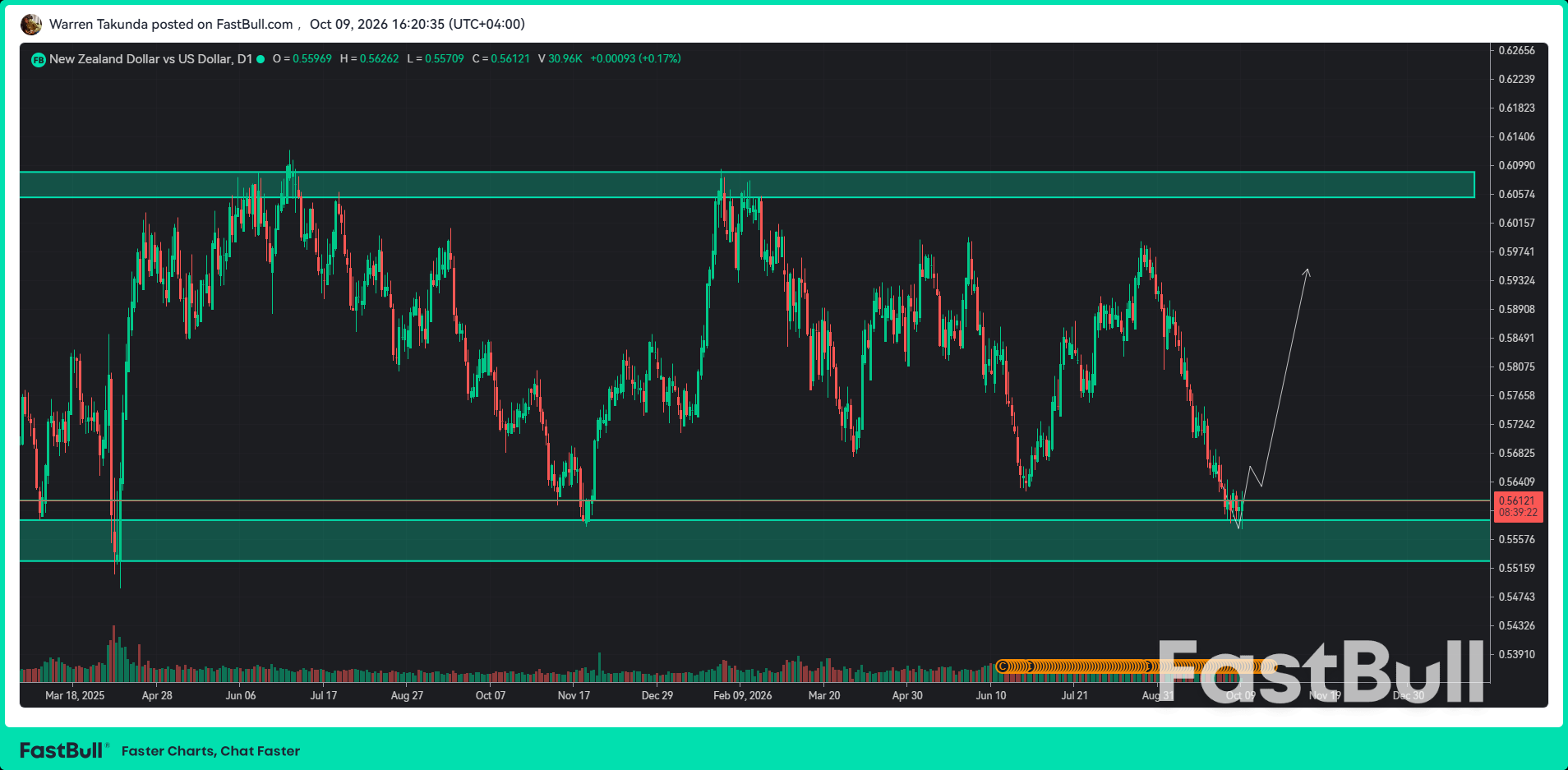
Task: Click the 'Jul 21' date axis label
Action: pyautogui.click(x=1074, y=695)
